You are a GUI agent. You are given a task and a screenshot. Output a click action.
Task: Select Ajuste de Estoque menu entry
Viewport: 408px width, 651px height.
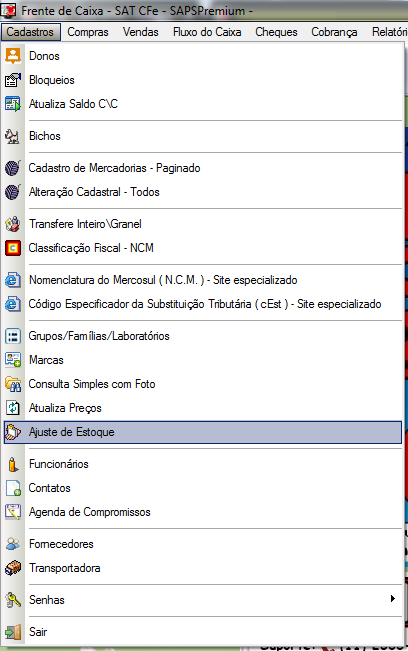[203, 432]
